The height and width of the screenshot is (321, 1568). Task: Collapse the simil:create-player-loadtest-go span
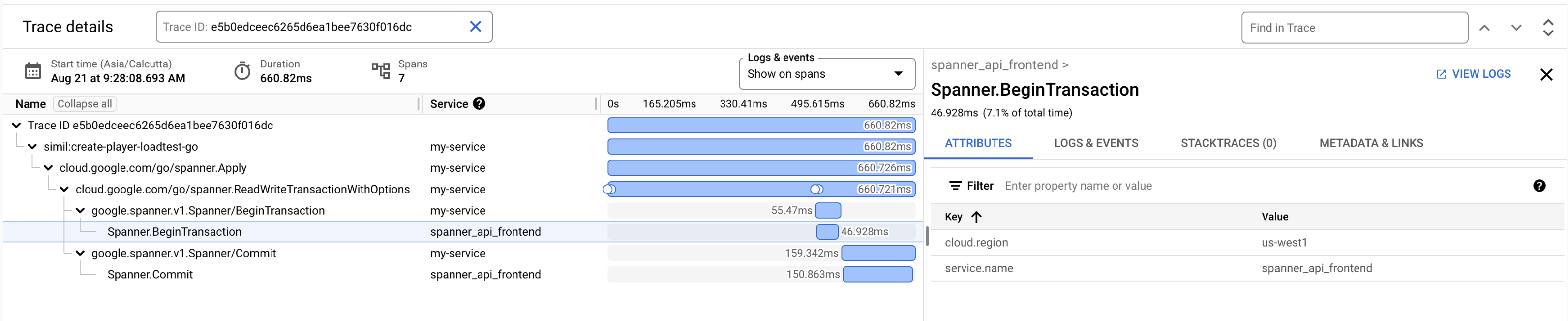(x=32, y=147)
